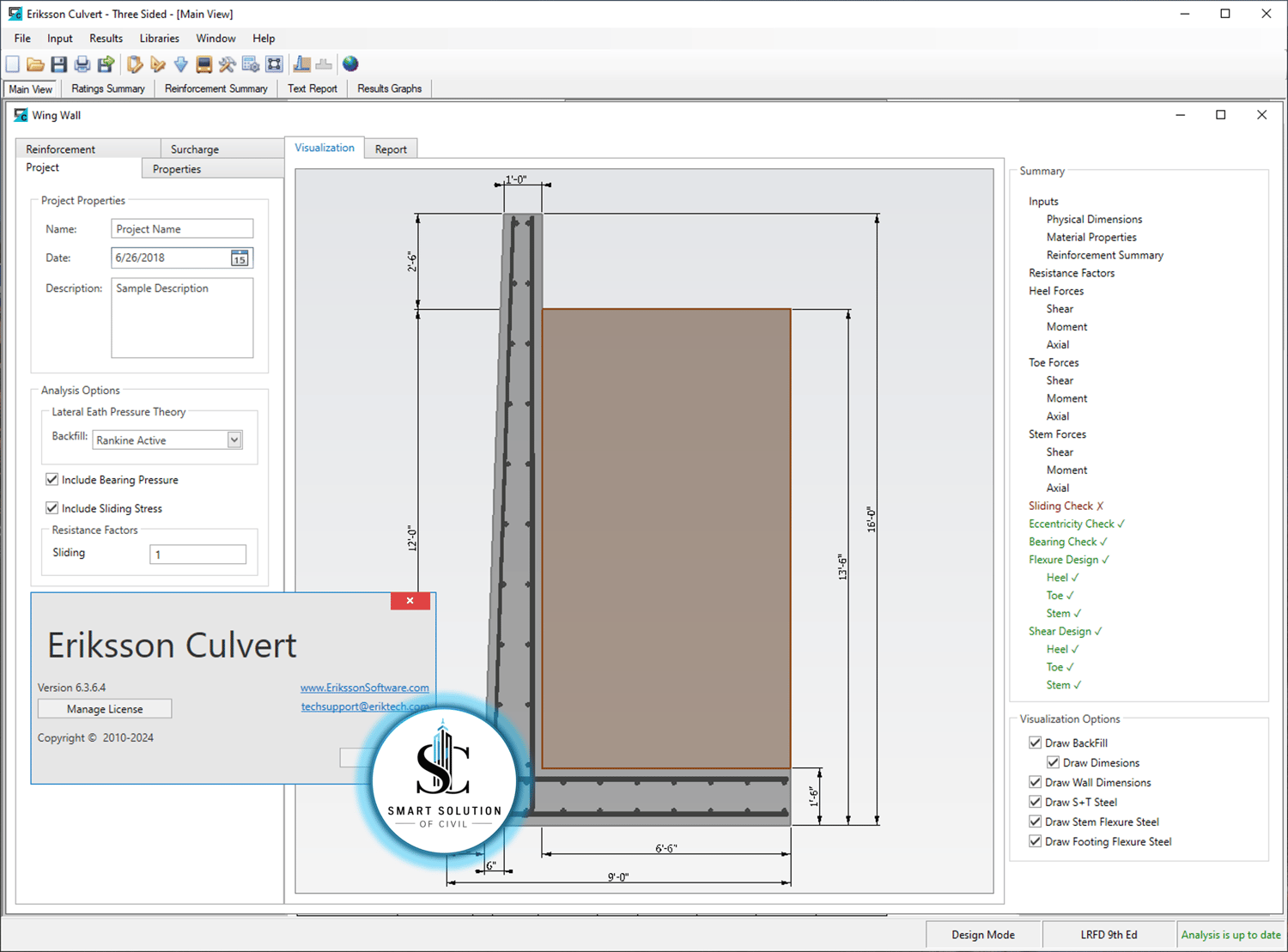Click the New file toolbar icon
This screenshot has width=1288, height=952.
point(13,64)
